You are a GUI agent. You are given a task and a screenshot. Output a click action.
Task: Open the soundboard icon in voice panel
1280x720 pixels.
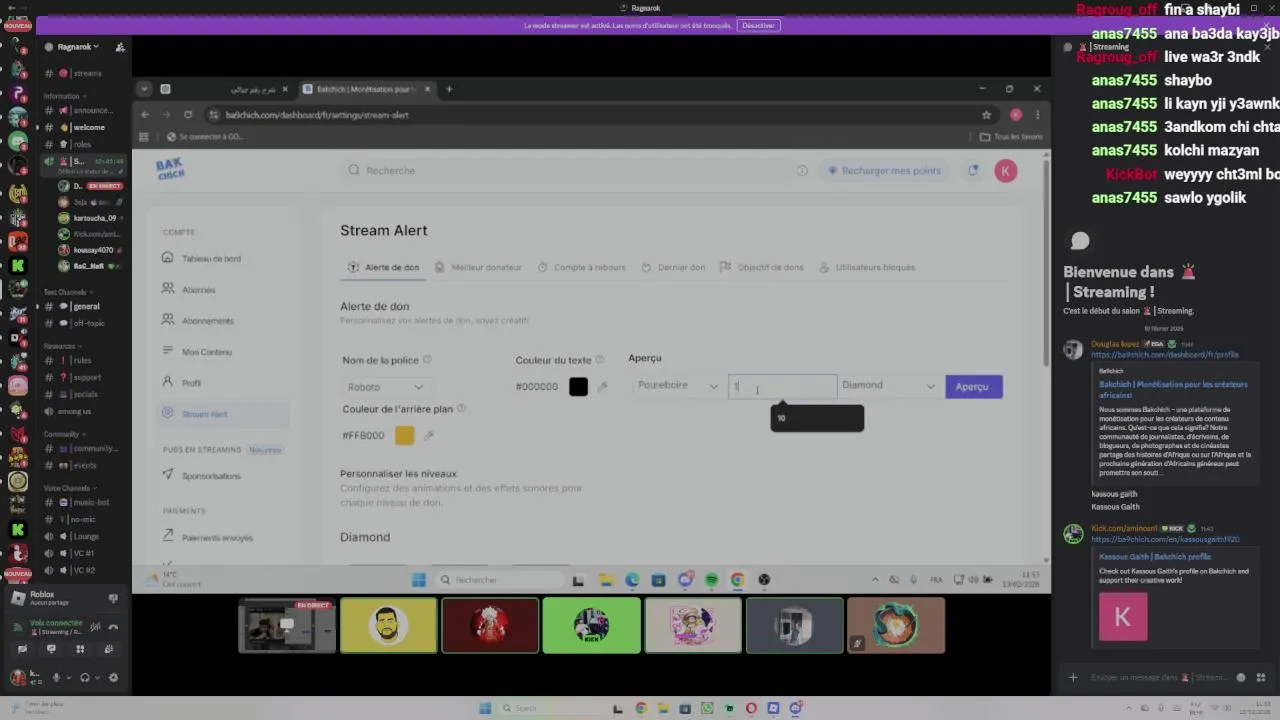tap(109, 649)
